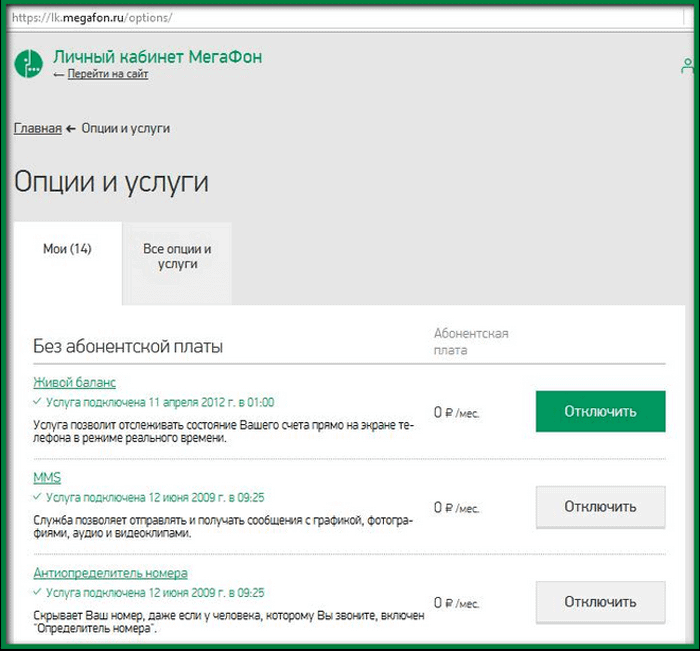
Task: Click the 'Без абонентской платы' section heading
Action: pyautogui.click(x=128, y=346)
